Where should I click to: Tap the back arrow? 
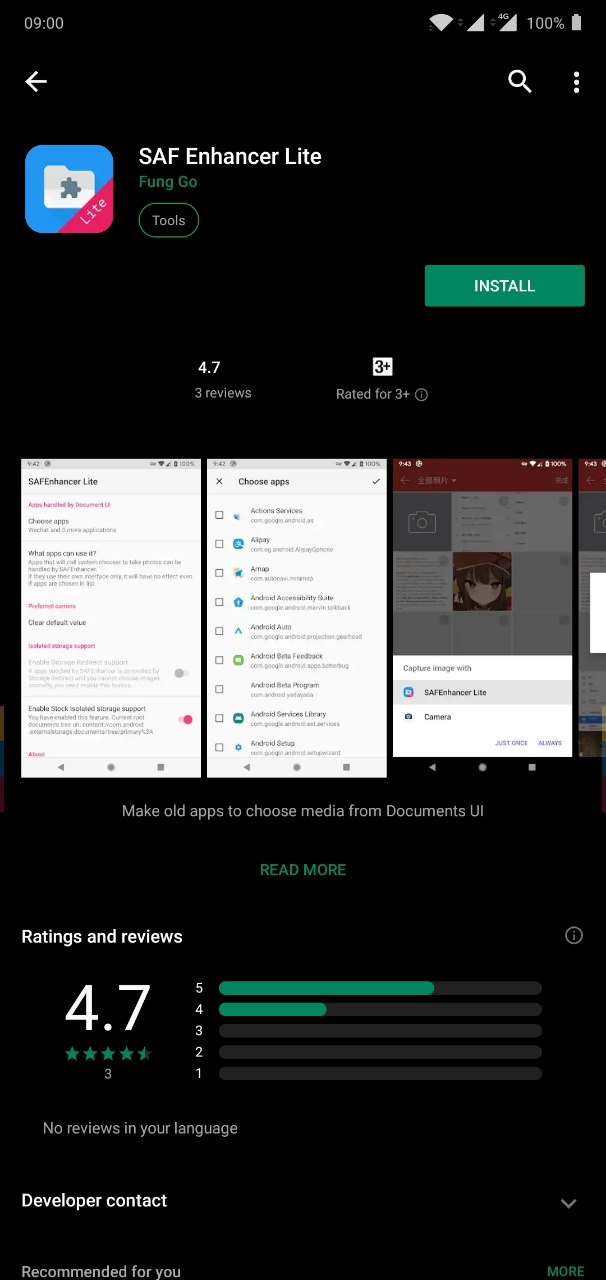pyautogui.click(x=36, y=82)
